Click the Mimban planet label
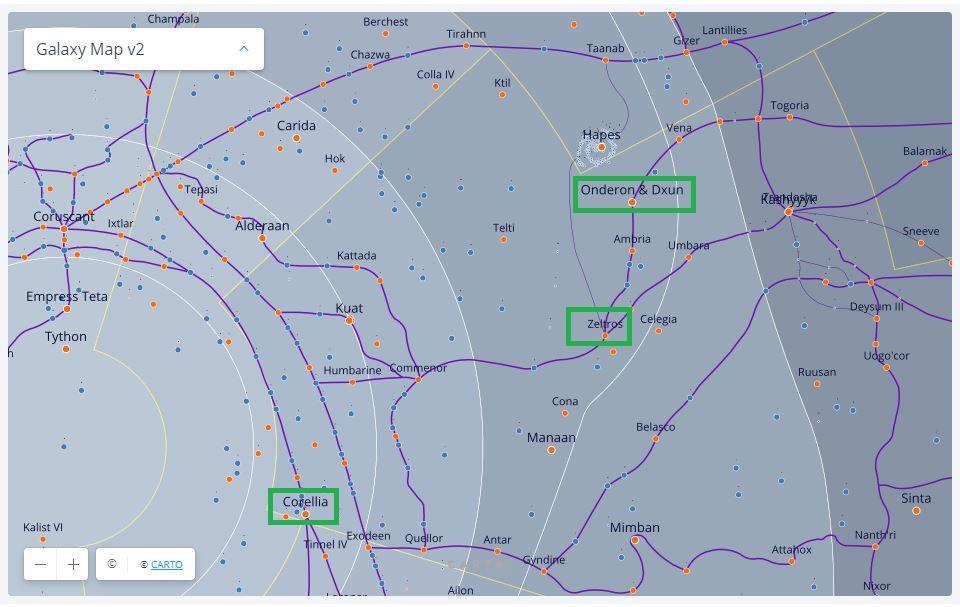 pos(635,527)
